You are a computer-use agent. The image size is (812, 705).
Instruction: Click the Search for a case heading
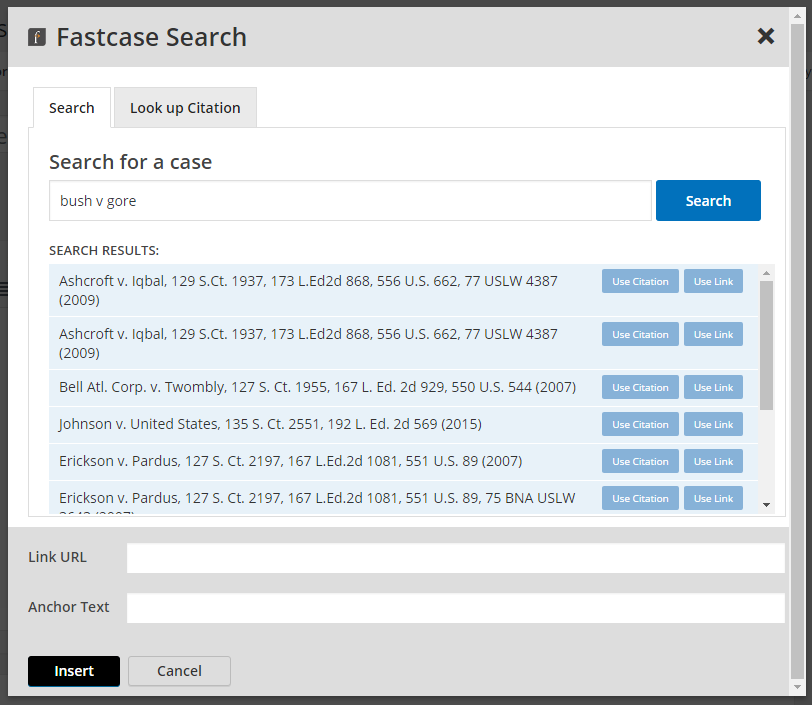[x=130, y=162]
